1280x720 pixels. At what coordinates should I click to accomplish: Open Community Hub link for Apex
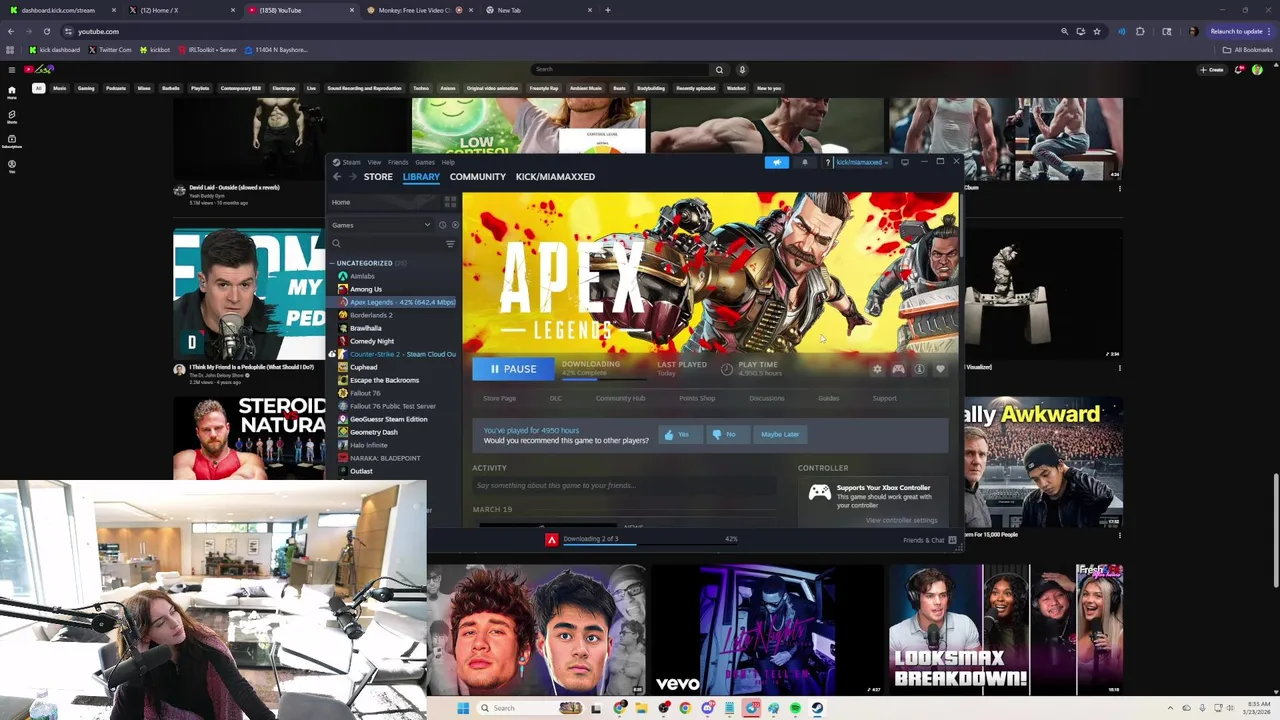point(620,398)
